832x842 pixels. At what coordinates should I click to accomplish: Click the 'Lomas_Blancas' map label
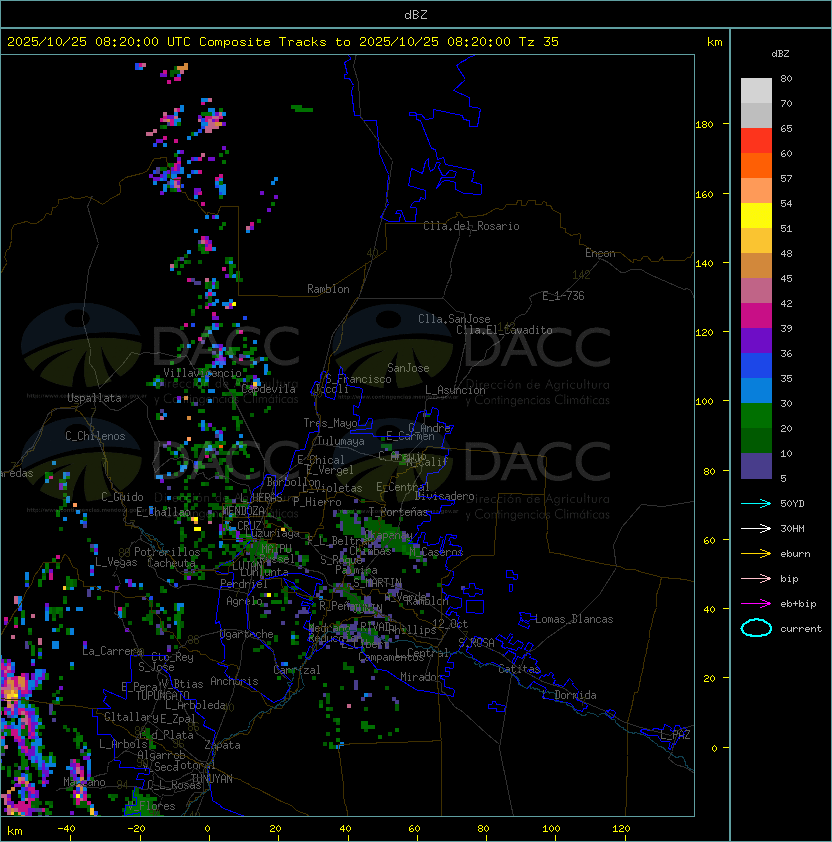click(x=574, y=619)
